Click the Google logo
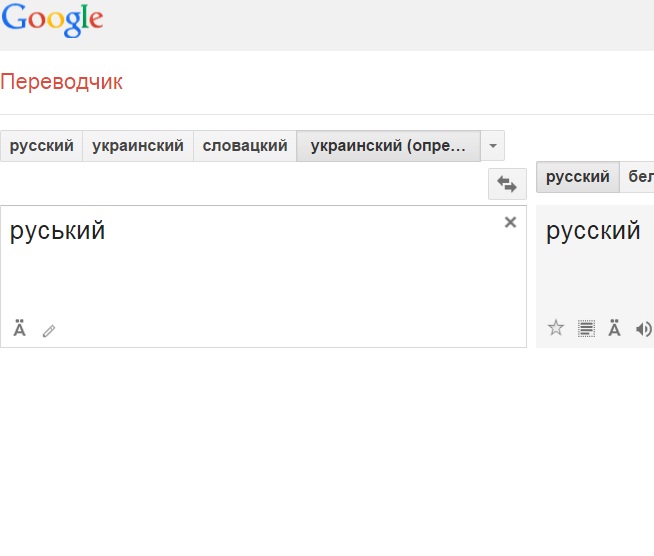The image size is (654, 556). coord(52,19)
